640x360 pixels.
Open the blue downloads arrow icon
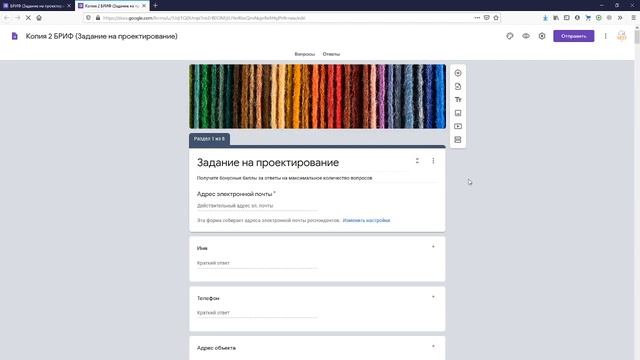click(545, 18)
